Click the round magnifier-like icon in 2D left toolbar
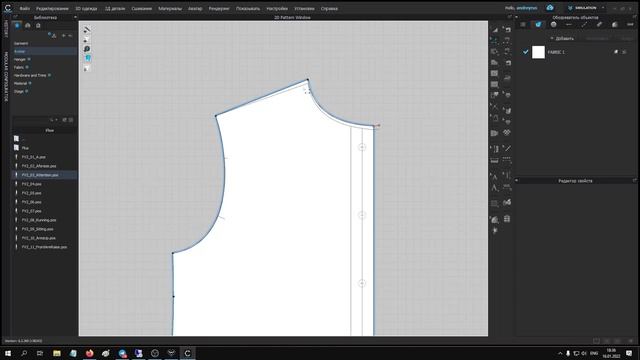 point(87,49)
